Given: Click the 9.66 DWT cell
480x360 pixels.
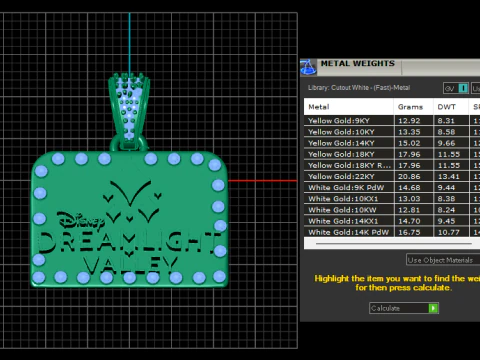Looking at the screenshot, I should click(451, 143).
